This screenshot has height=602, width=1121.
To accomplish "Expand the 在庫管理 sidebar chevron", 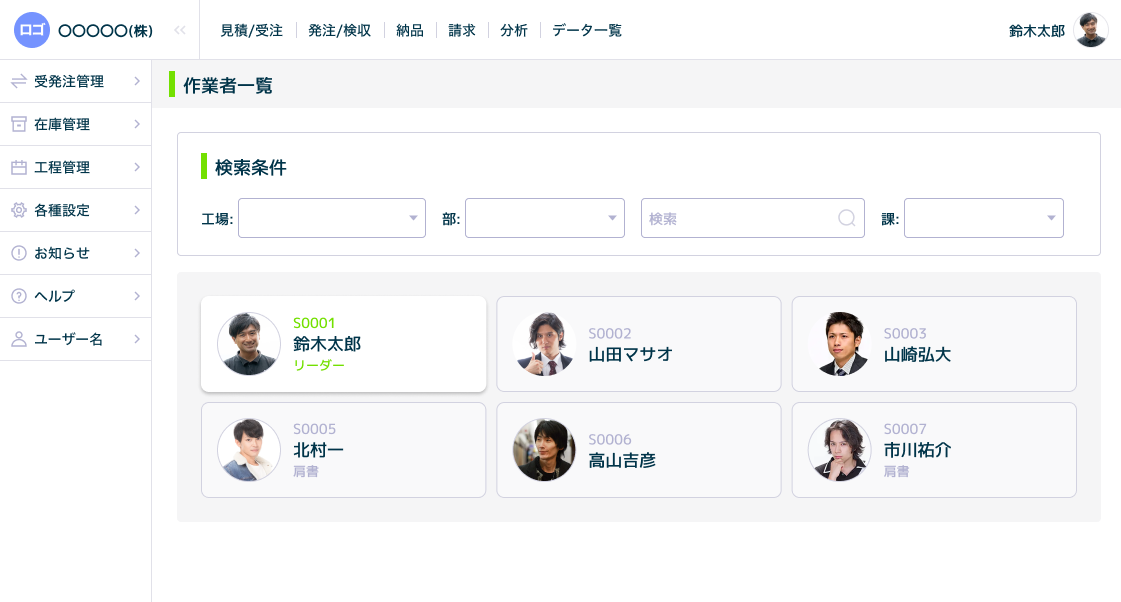I will click(136, 124).
